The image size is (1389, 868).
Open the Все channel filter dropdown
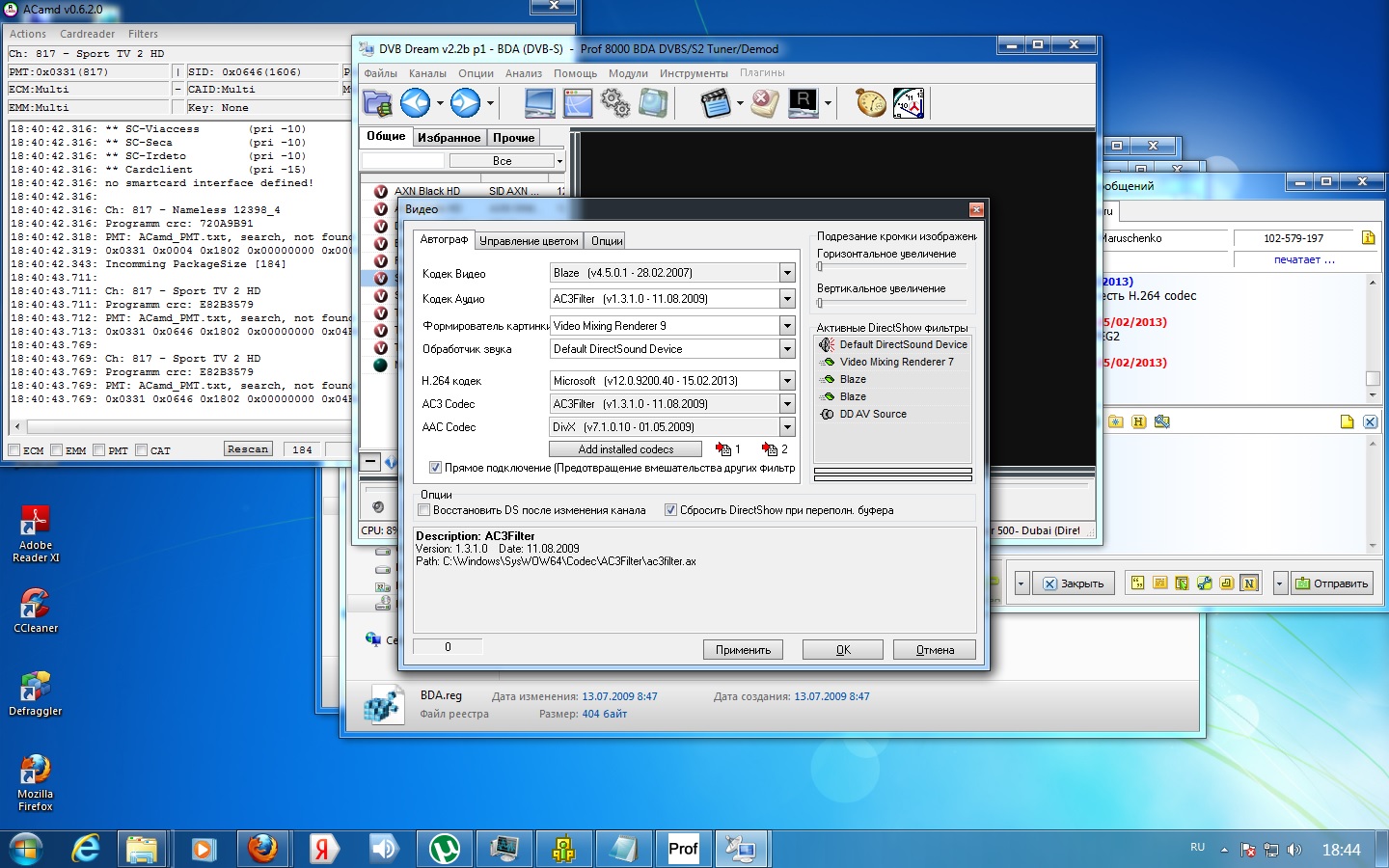(559, 161)
